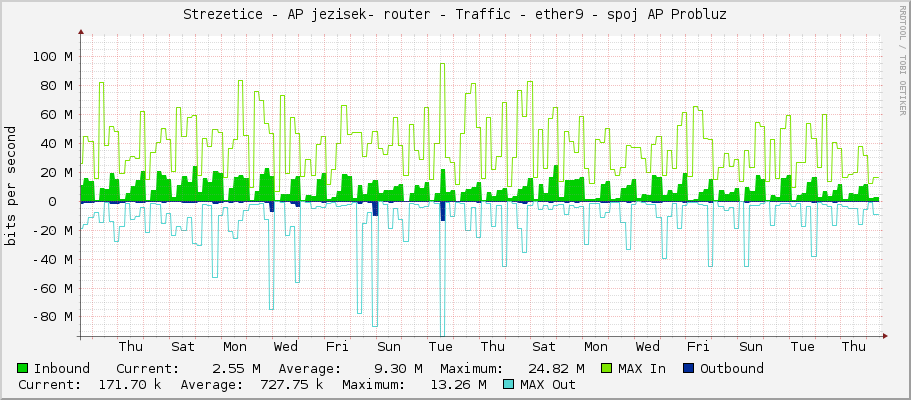Click the cyan MAX Out legend swatch
This screenshot has width=911, height=400.
click(x=509, y=385)
